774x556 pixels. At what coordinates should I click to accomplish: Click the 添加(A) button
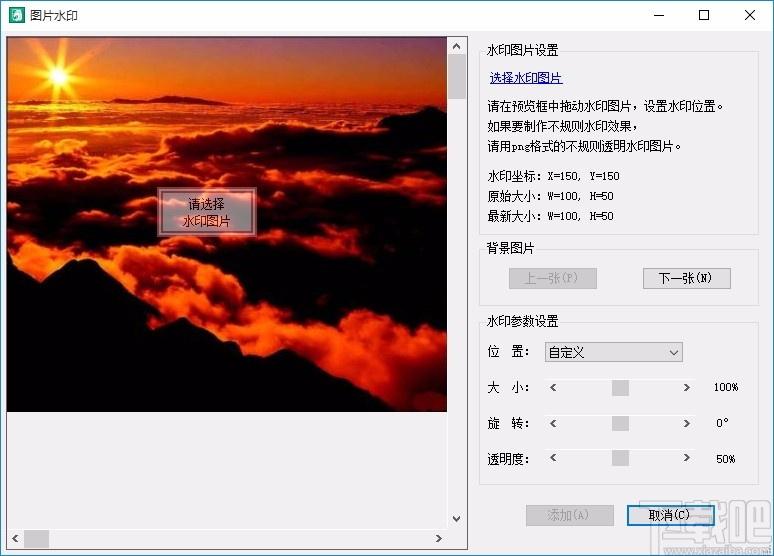(570, 516)
